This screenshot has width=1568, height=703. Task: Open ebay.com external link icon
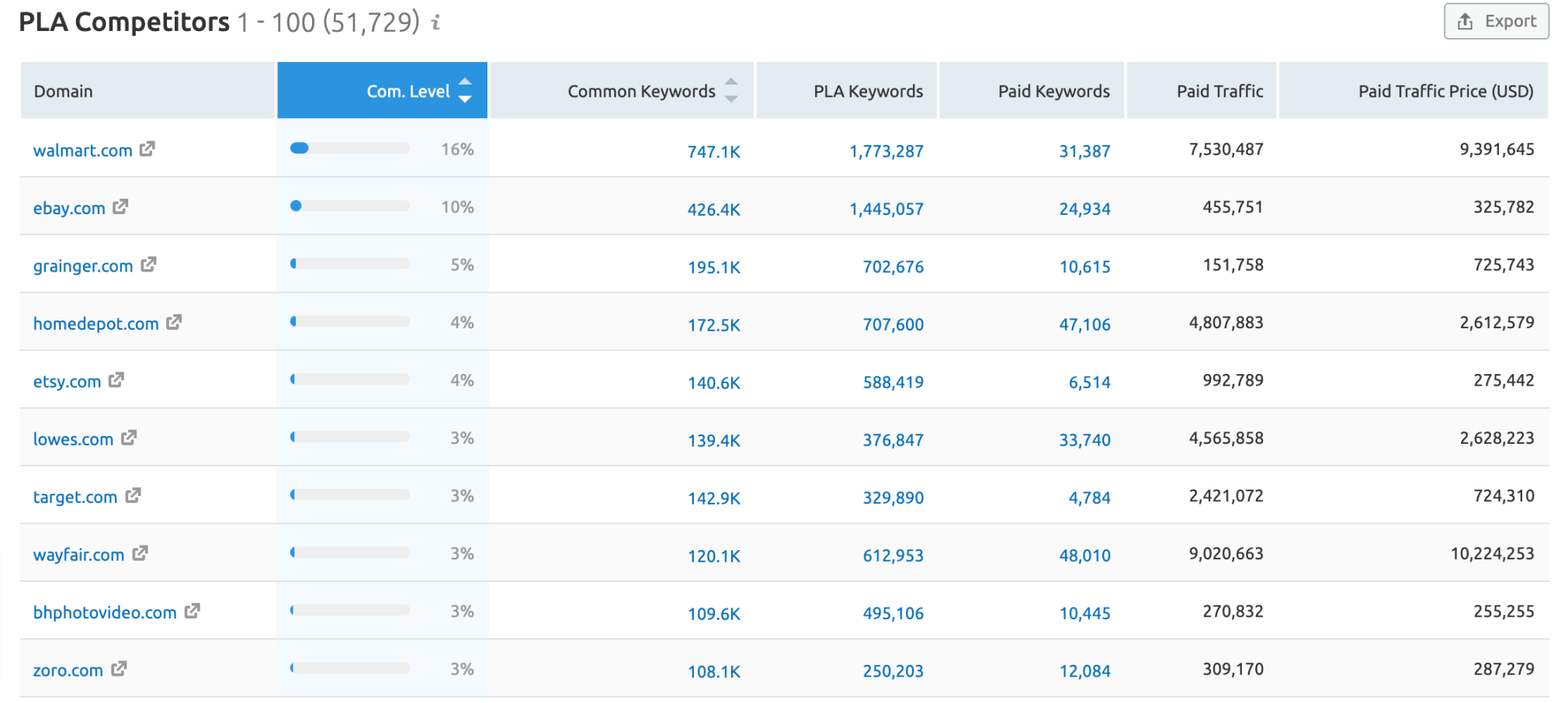(x=120, y=206)
